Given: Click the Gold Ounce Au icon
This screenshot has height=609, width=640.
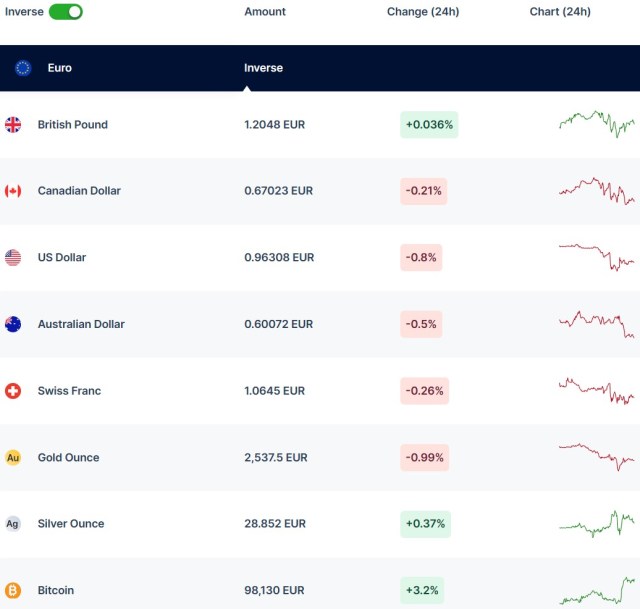Looking at the screenshot, I should point(13,458).
